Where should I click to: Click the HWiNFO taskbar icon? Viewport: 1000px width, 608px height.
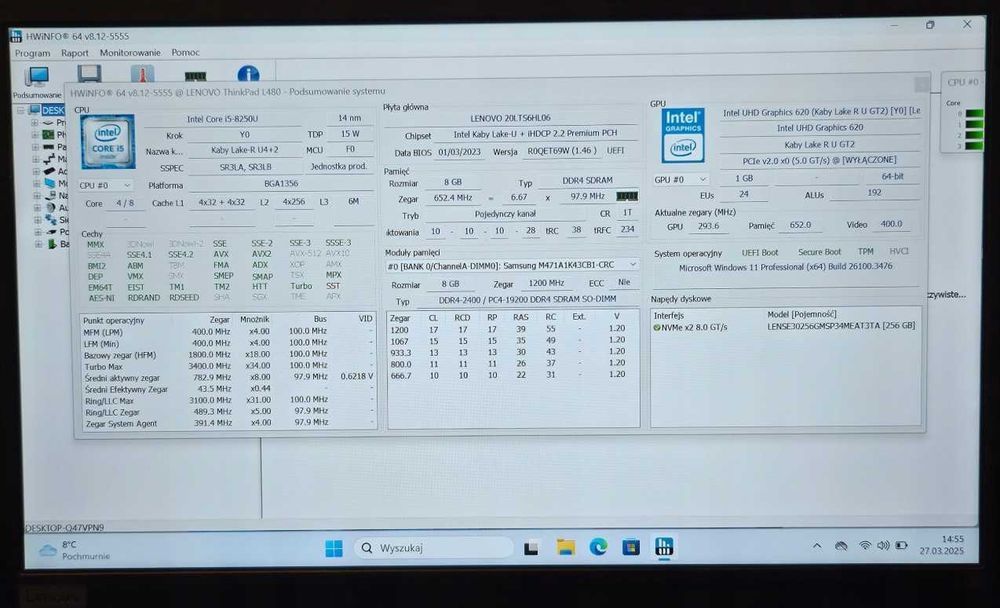pyautogui.click(x=664, y=546)
